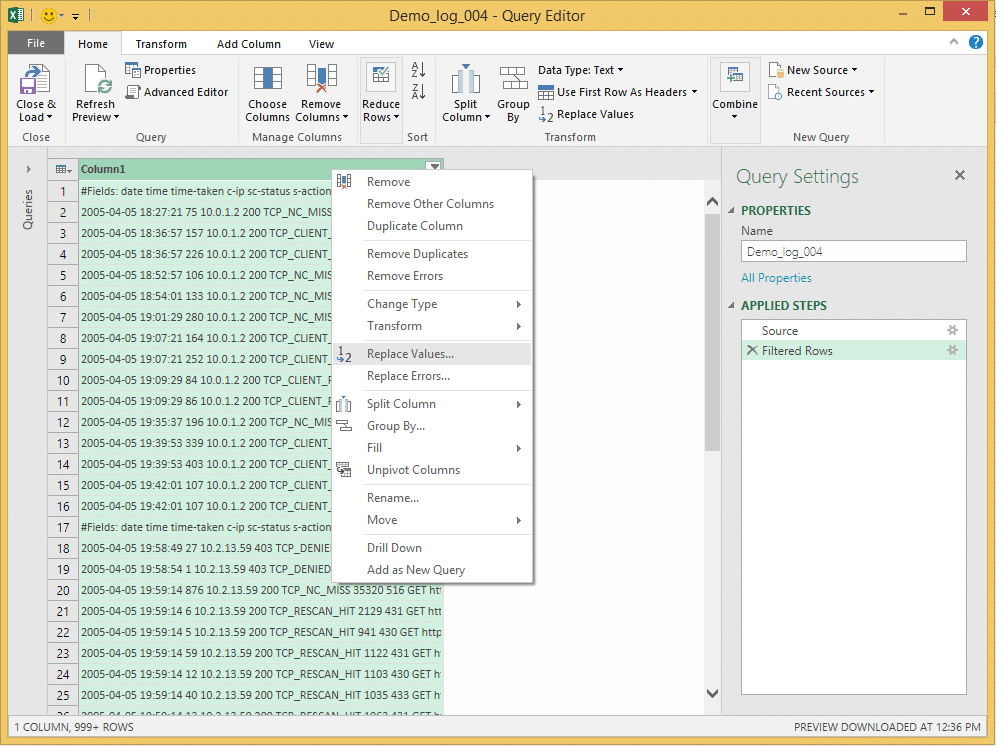Choose Duplicate Column
996x746 pixels.
click(432, 226)
